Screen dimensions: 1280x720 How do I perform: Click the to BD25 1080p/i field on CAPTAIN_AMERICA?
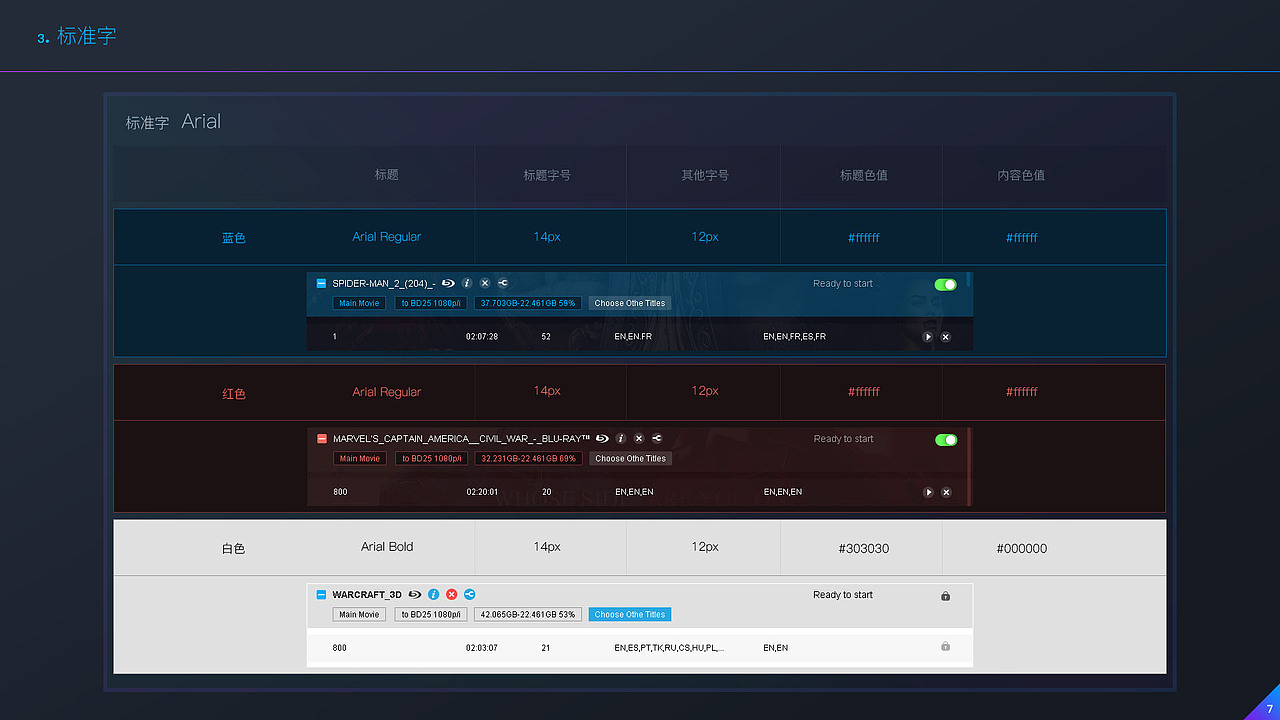pyautogui.click(x=430, y=458)
